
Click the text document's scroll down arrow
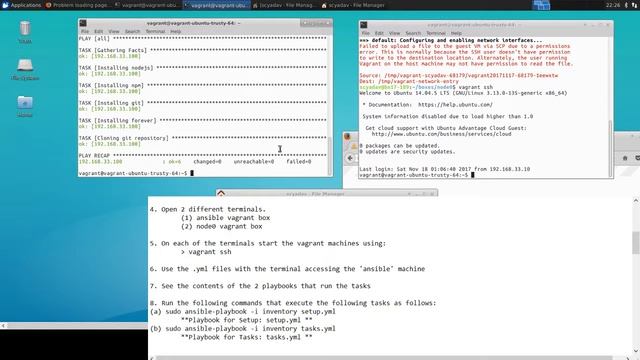[636, 351]
